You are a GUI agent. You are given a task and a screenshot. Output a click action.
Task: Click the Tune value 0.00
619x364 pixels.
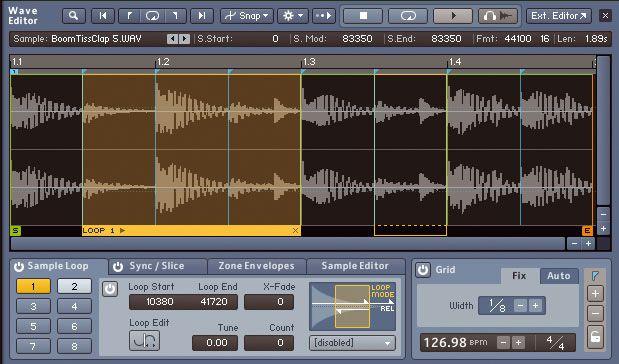(215, 343)
